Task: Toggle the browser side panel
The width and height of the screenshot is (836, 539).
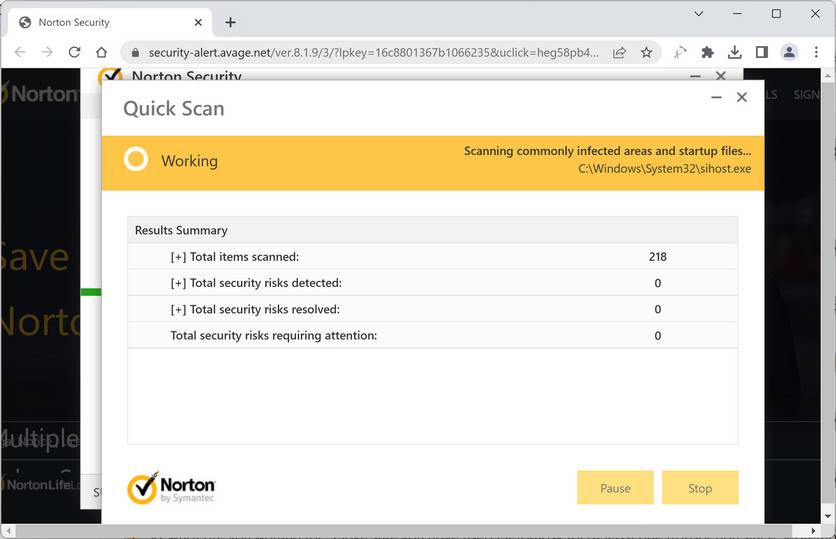Action: 761,52
